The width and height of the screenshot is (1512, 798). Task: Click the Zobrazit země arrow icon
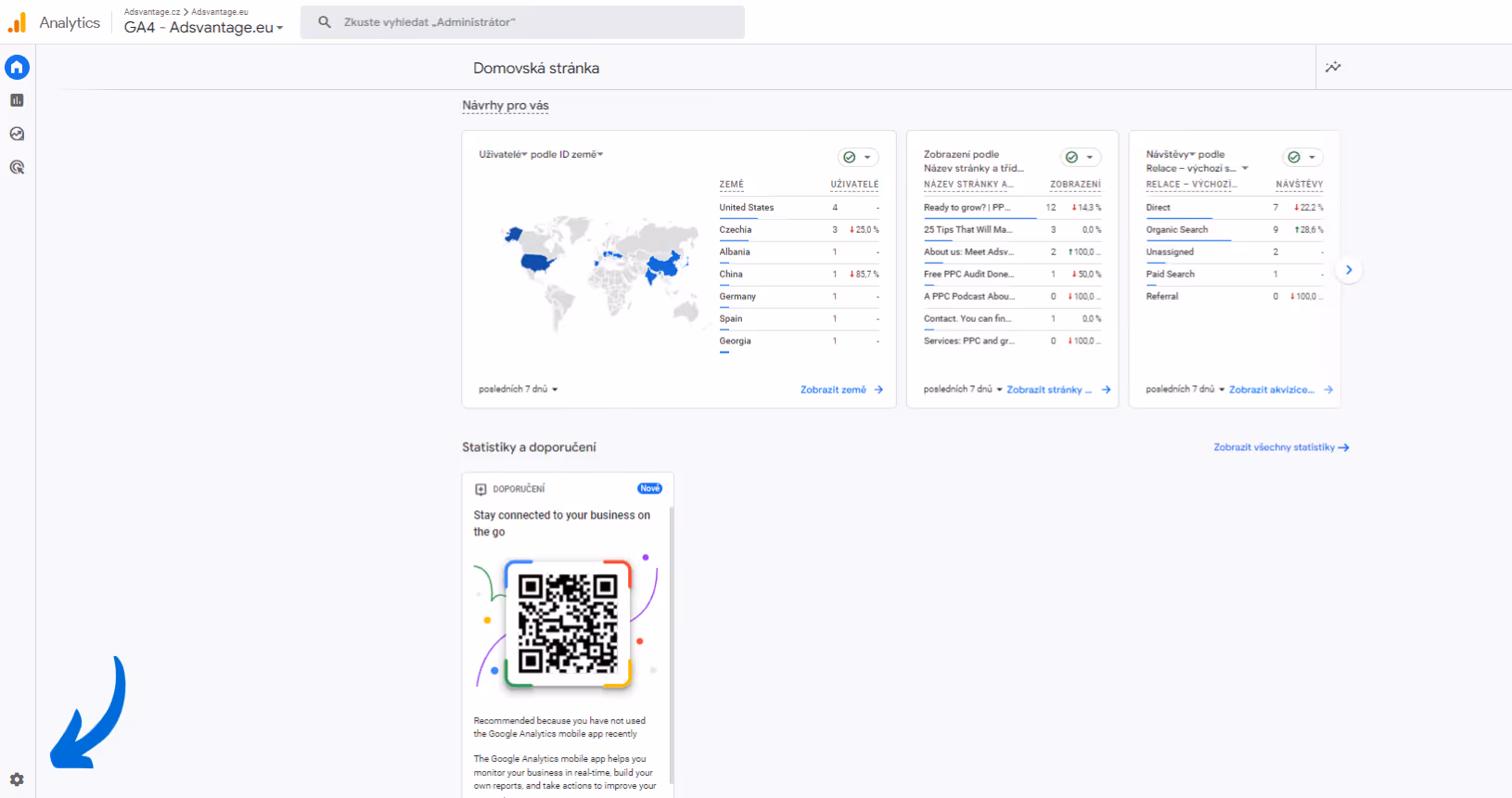click(878, 390)
